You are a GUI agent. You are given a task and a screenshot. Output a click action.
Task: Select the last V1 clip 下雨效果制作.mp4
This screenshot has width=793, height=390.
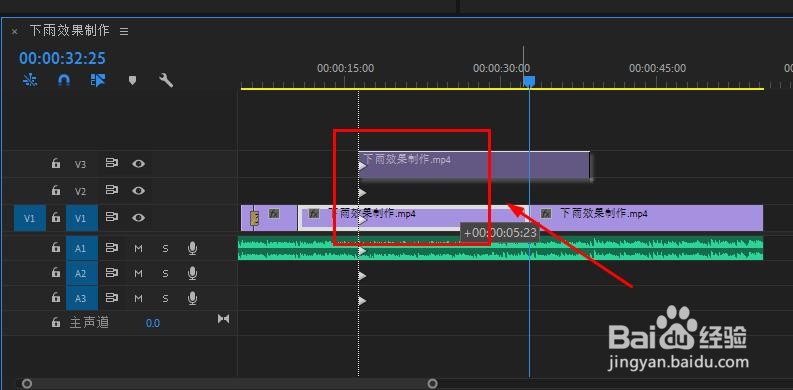pos(646,218)
